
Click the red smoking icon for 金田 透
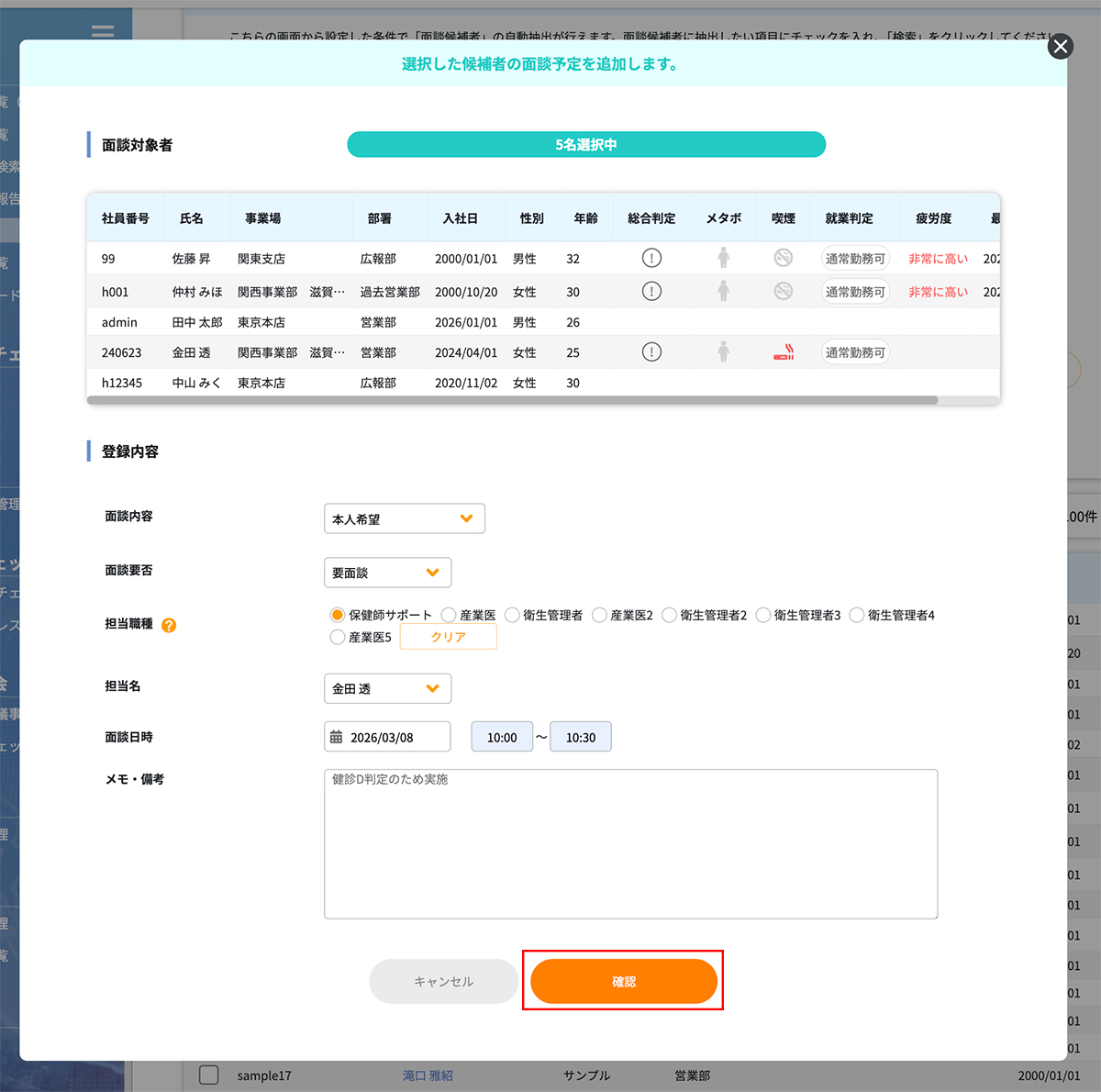pyautogui.click(x=784, y=352)
